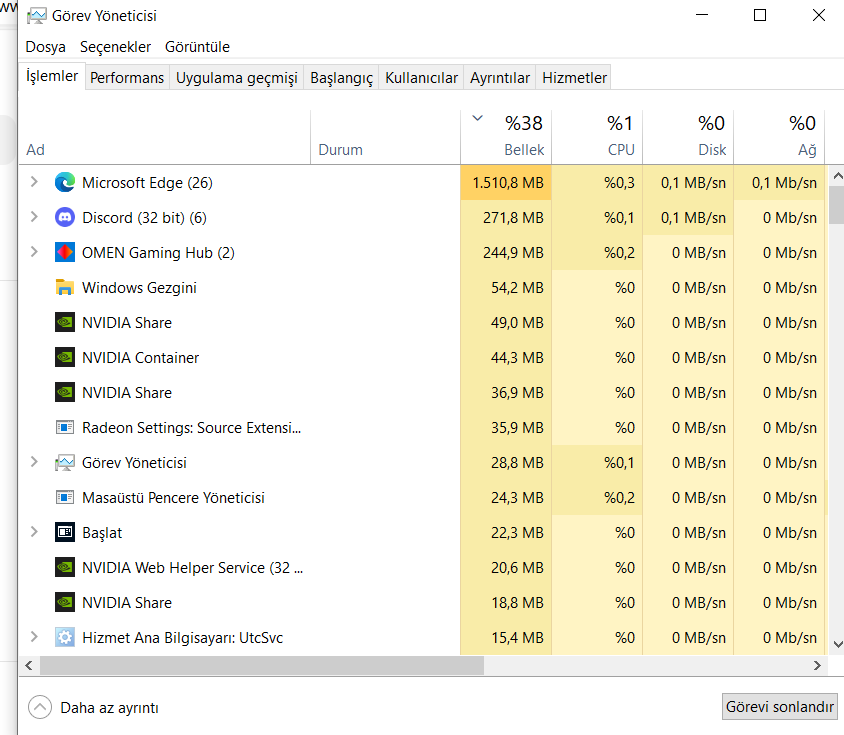Click the Microsoft Edge process icon
The image size is (844, 735).
[x=65, y=183]
